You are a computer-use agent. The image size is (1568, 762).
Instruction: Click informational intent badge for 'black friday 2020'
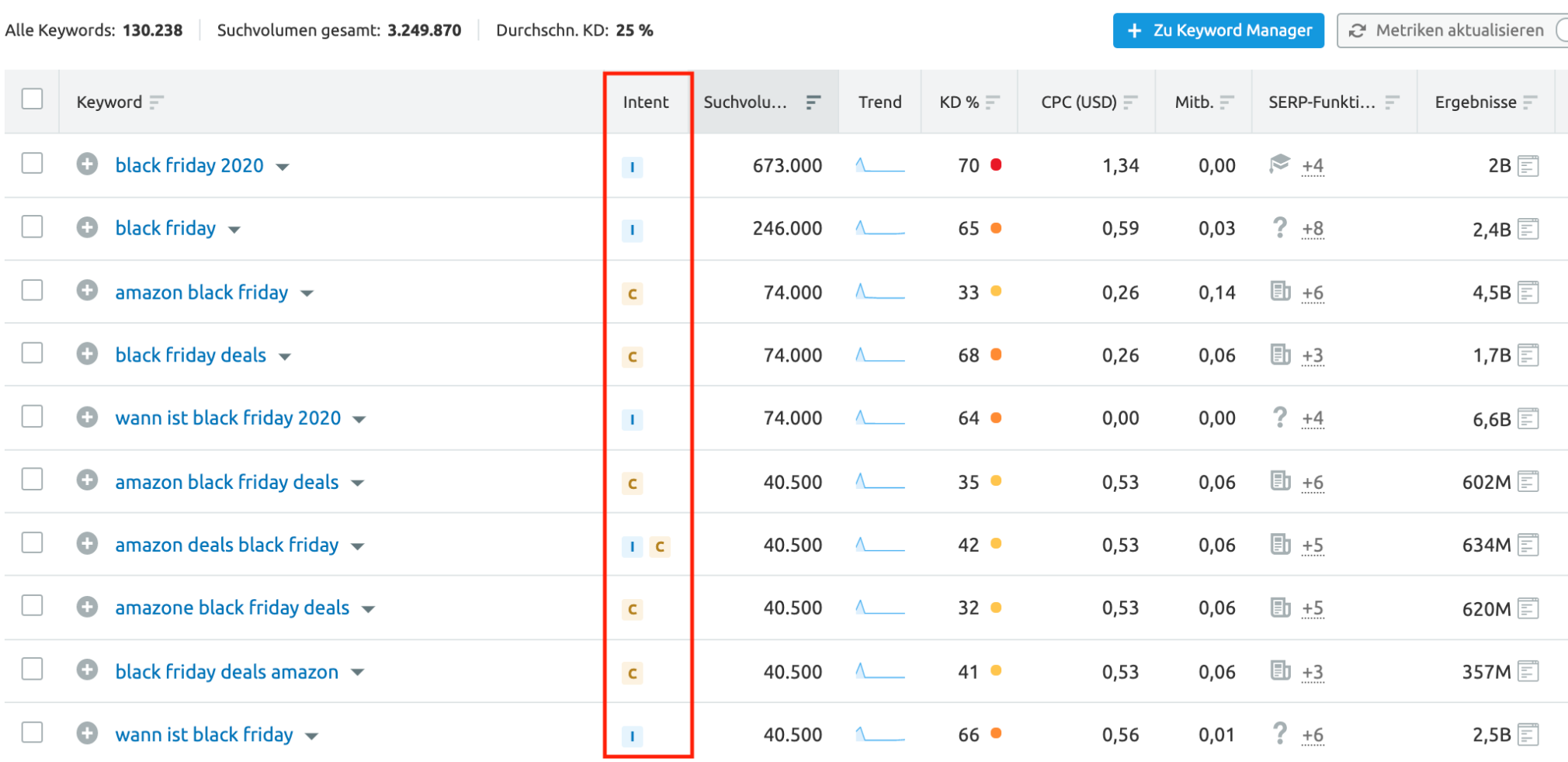[633, 167]
